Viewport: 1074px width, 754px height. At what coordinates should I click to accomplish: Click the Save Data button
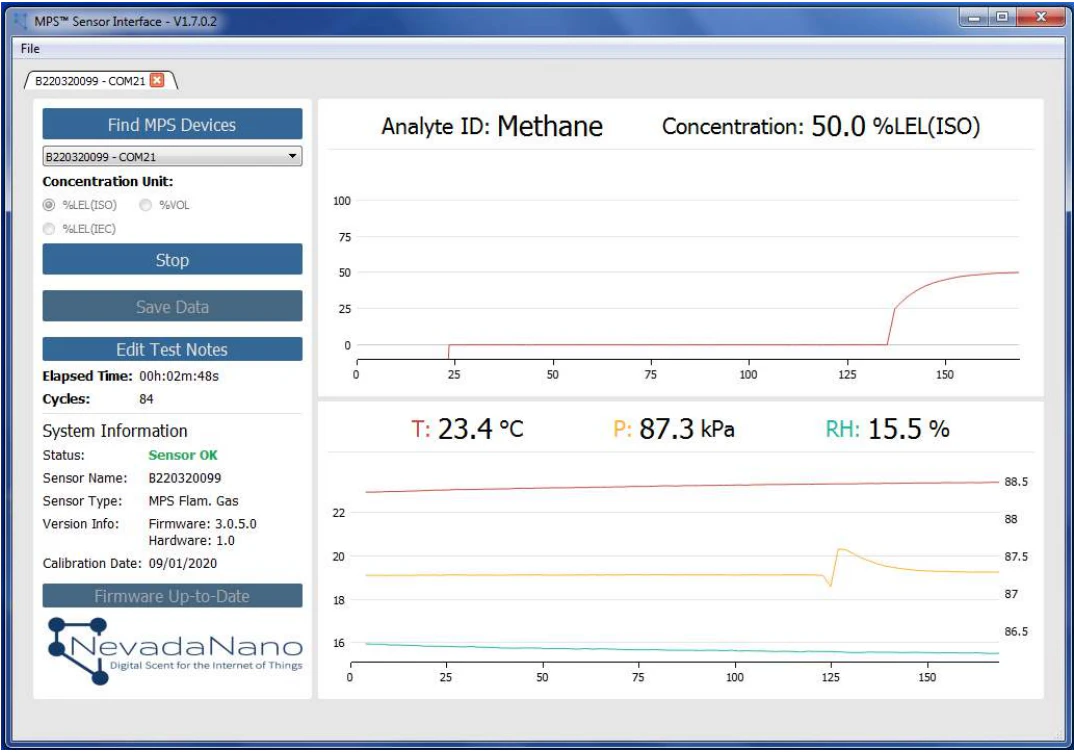coord(172,306)
